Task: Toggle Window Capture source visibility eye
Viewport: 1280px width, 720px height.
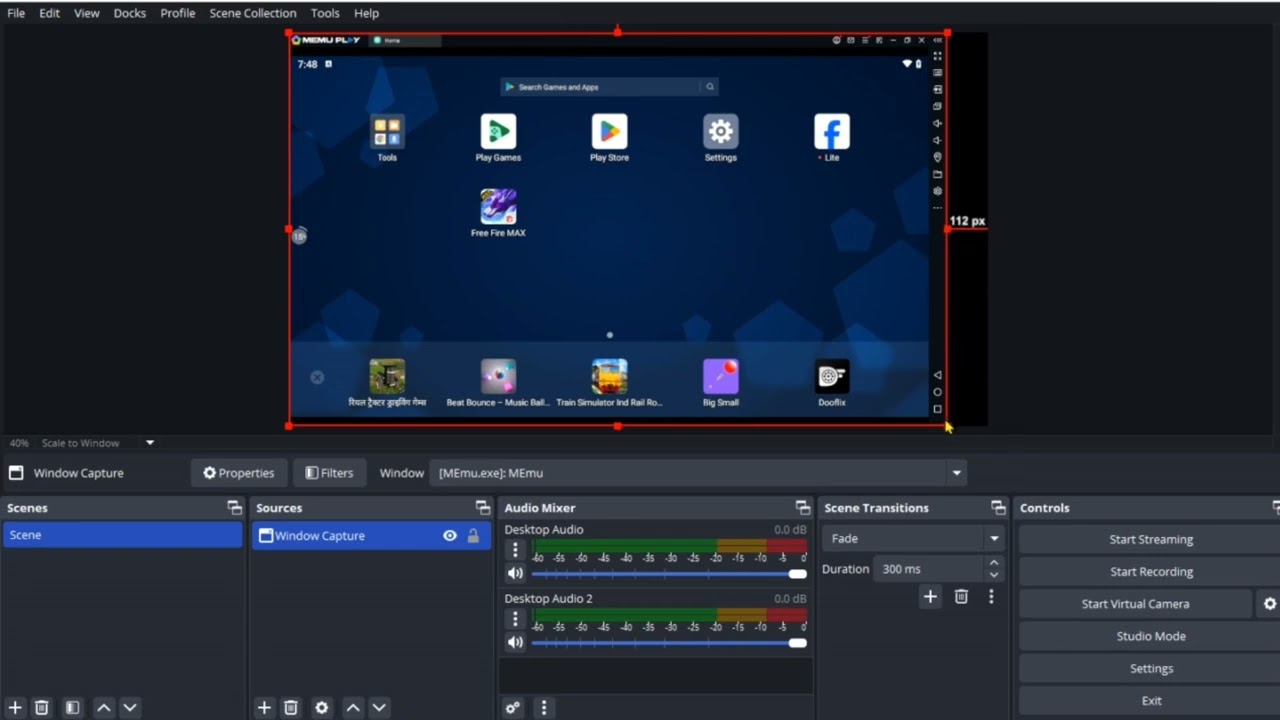Action: pos(450,536)
